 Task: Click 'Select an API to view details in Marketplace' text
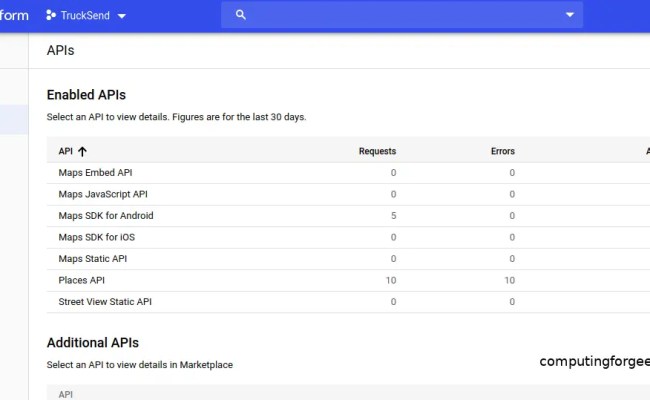click(140, 365)
